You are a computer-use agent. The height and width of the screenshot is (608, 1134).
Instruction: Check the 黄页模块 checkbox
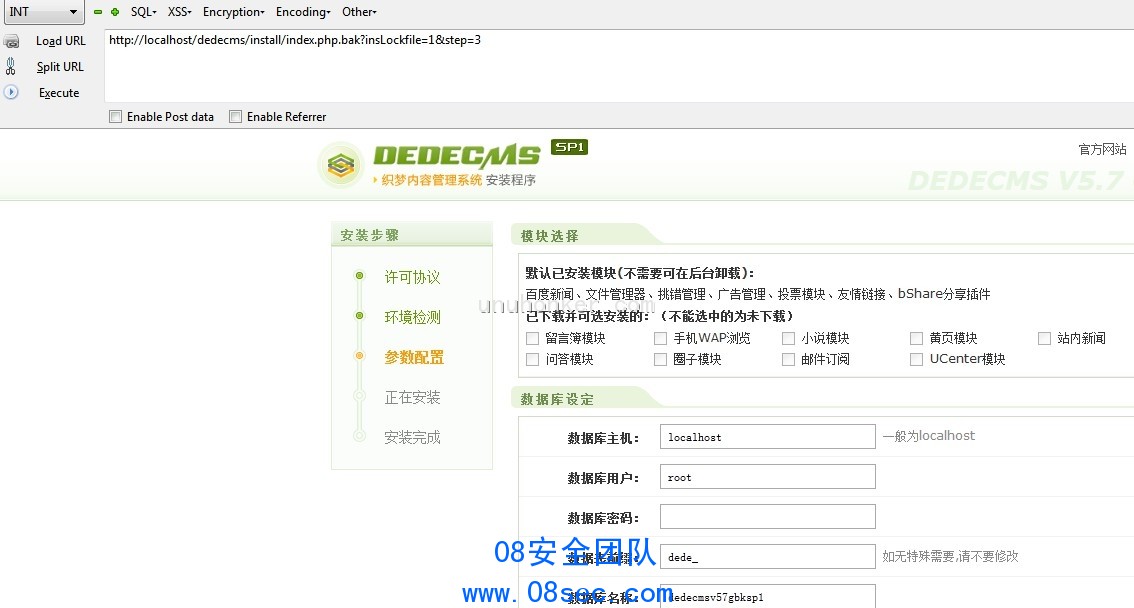[x=916, y=338]
